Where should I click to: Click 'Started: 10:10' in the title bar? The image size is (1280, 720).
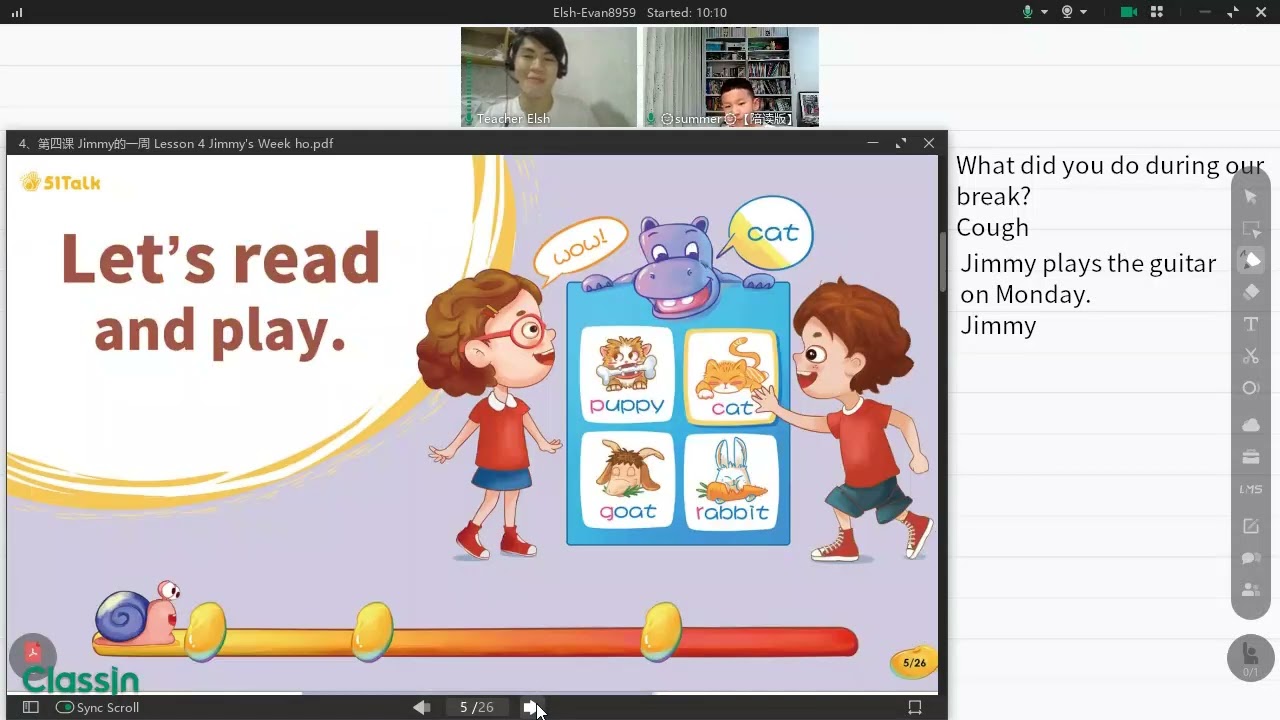coord(687,12)
